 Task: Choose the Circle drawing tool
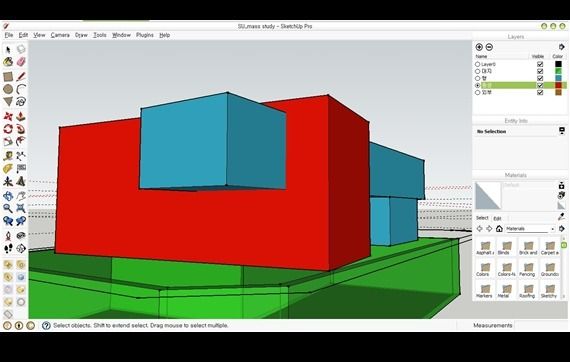[8, 89]
